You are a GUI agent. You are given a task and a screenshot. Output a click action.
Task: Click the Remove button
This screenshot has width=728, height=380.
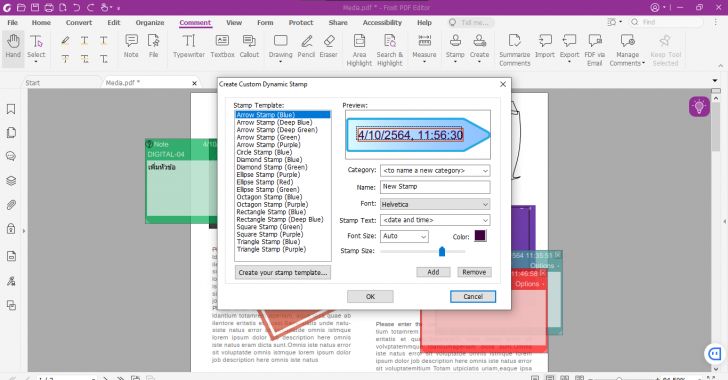(474, 272)
